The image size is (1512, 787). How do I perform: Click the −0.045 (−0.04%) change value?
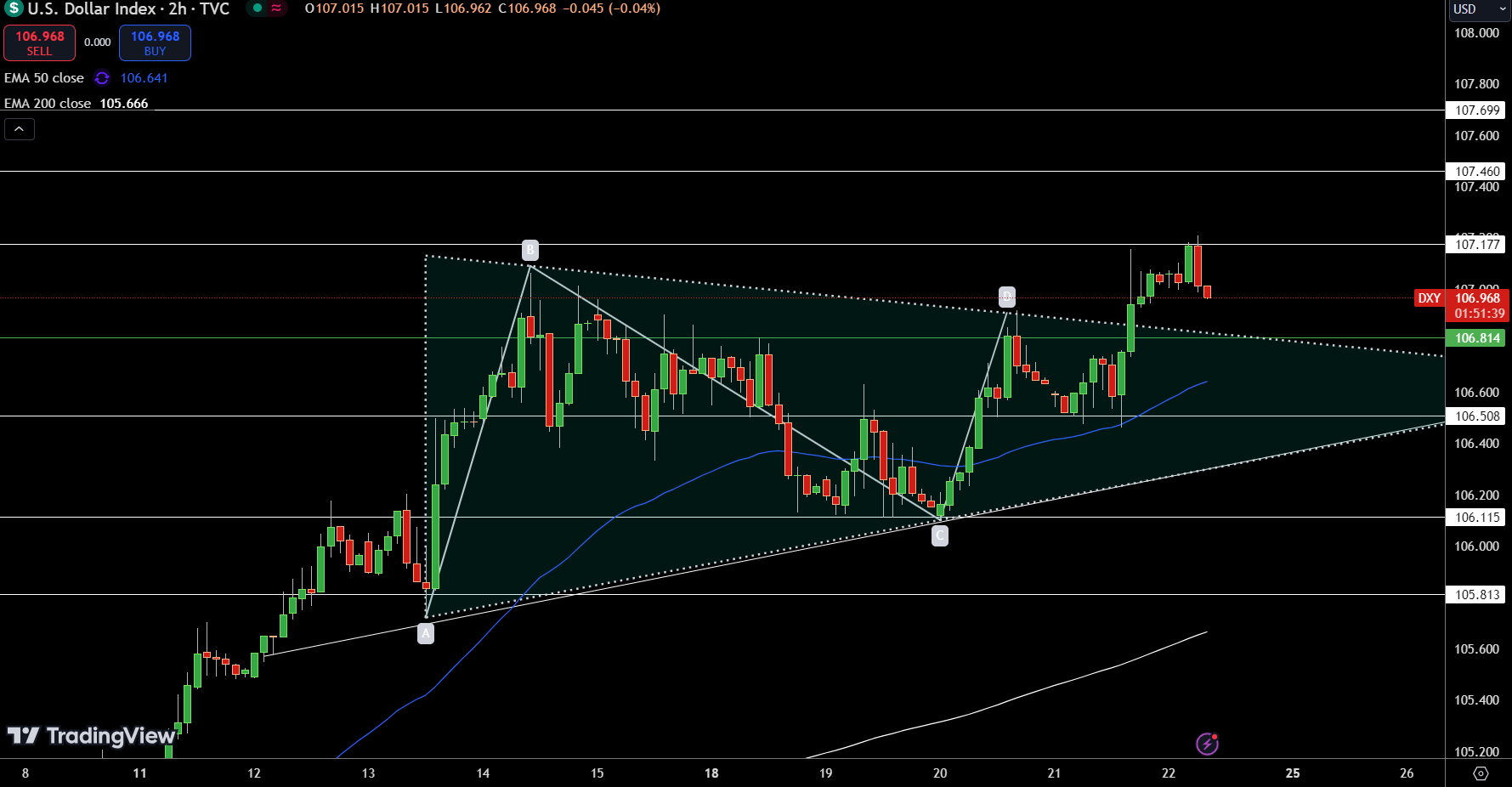[x=611, y=8]
